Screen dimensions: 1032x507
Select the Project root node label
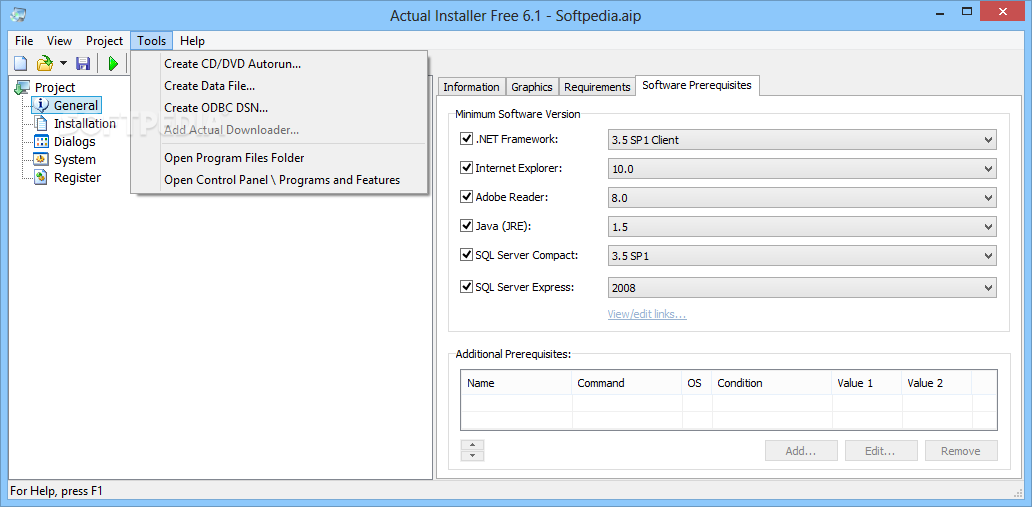pyautogui.click(x=55, y=87)
